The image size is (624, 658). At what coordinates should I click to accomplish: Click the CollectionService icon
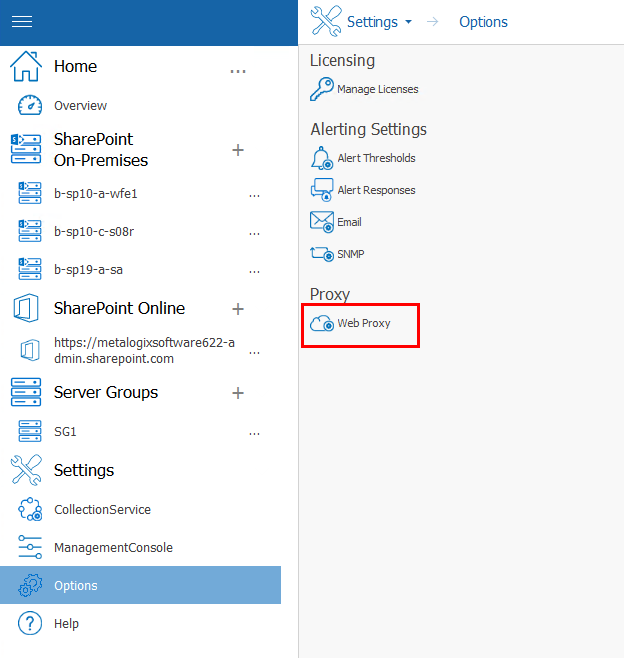(30, 510)
